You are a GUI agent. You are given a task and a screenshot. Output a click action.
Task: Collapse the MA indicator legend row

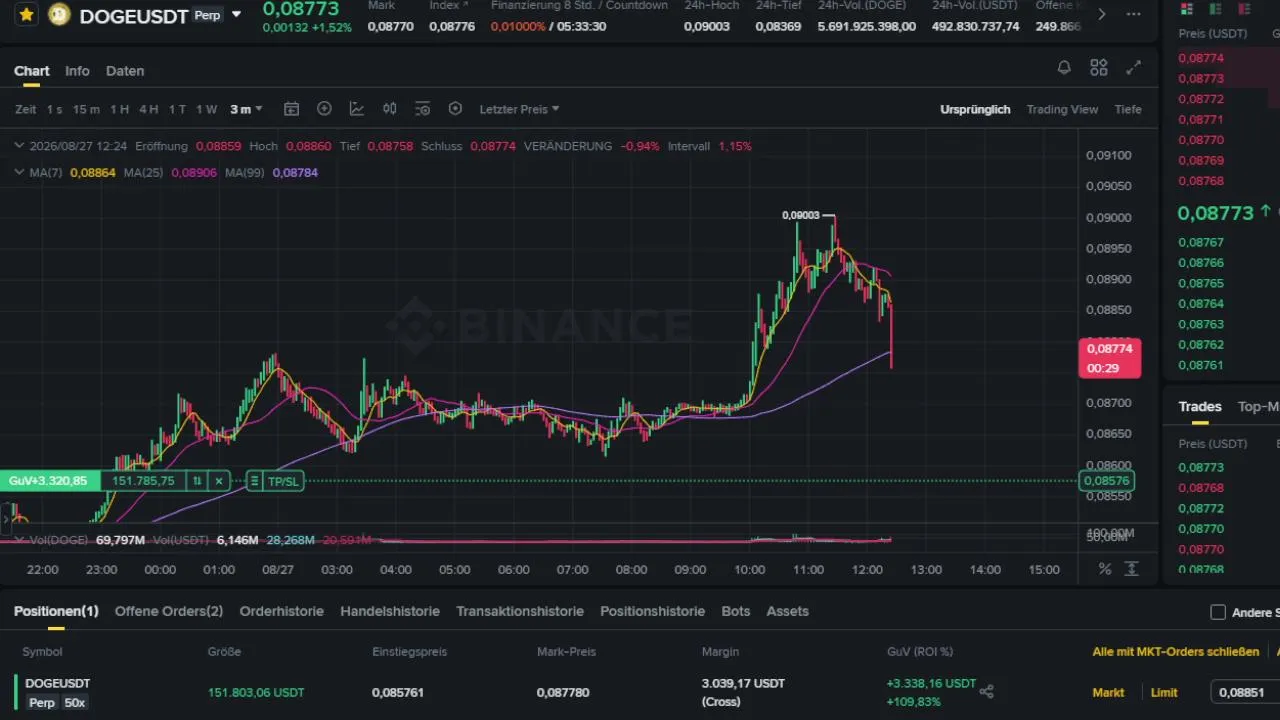pos(20,172)
